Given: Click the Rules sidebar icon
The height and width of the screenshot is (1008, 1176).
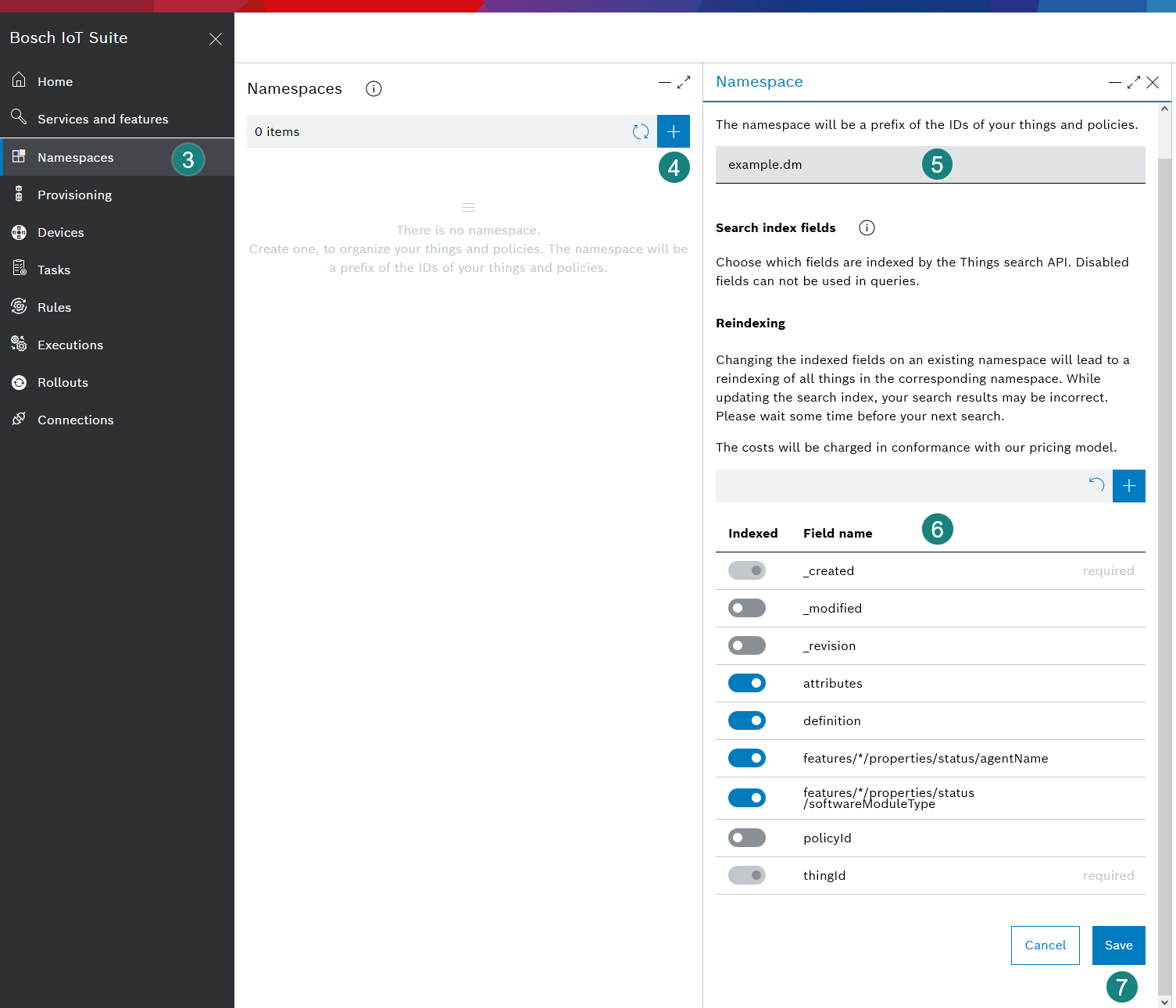Looking at the screenshot, I should click(x=19, y=306).
